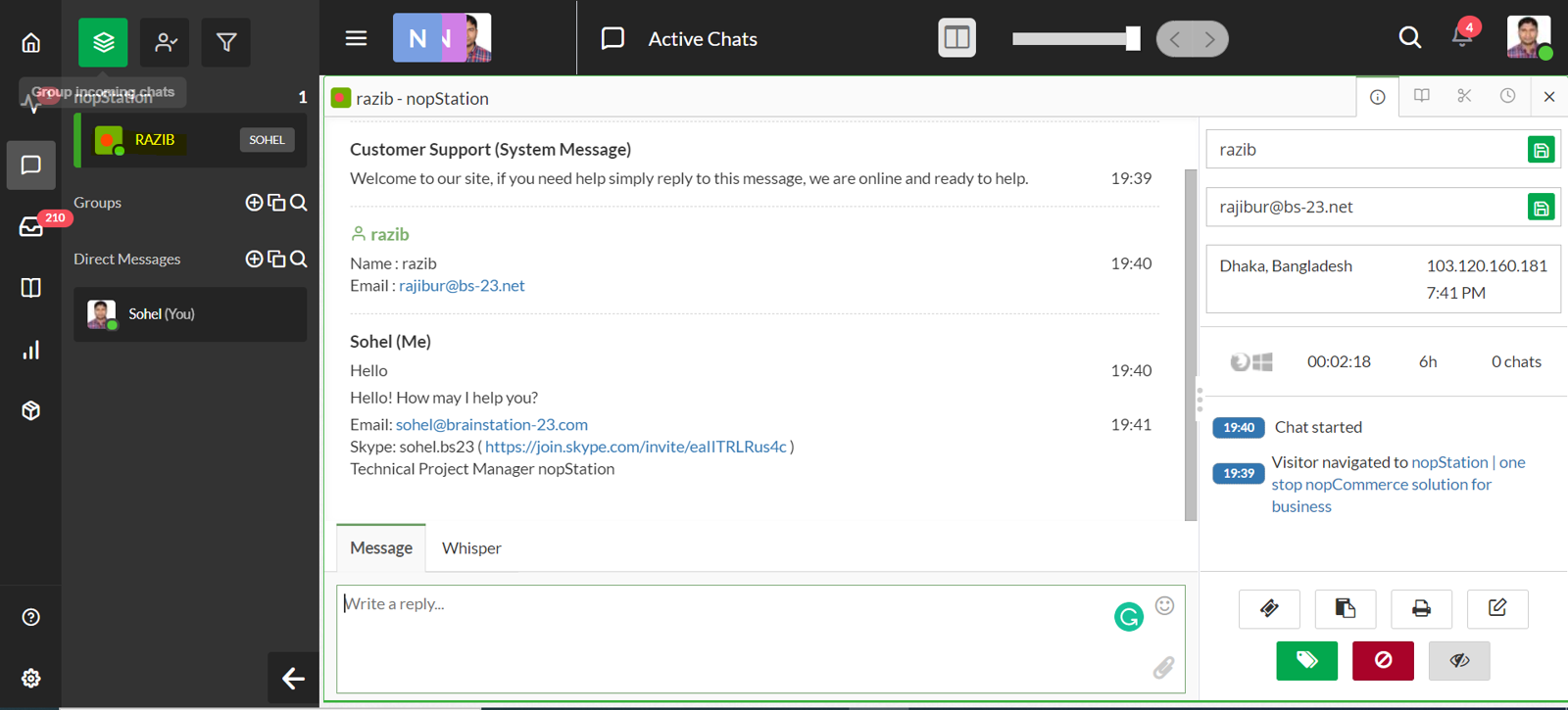
Task: Click the Active Chats header
Action: click(x=703, y=39)
